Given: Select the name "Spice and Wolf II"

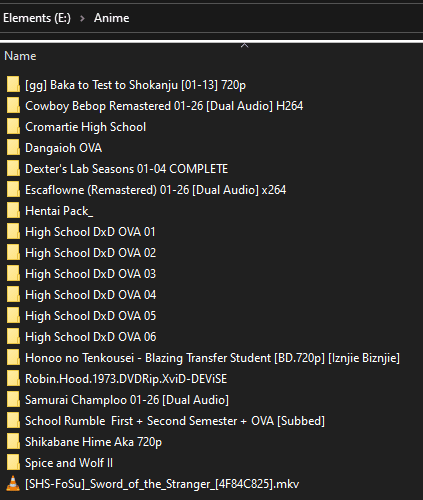Looking at the screenshot, I should [69, 463].
